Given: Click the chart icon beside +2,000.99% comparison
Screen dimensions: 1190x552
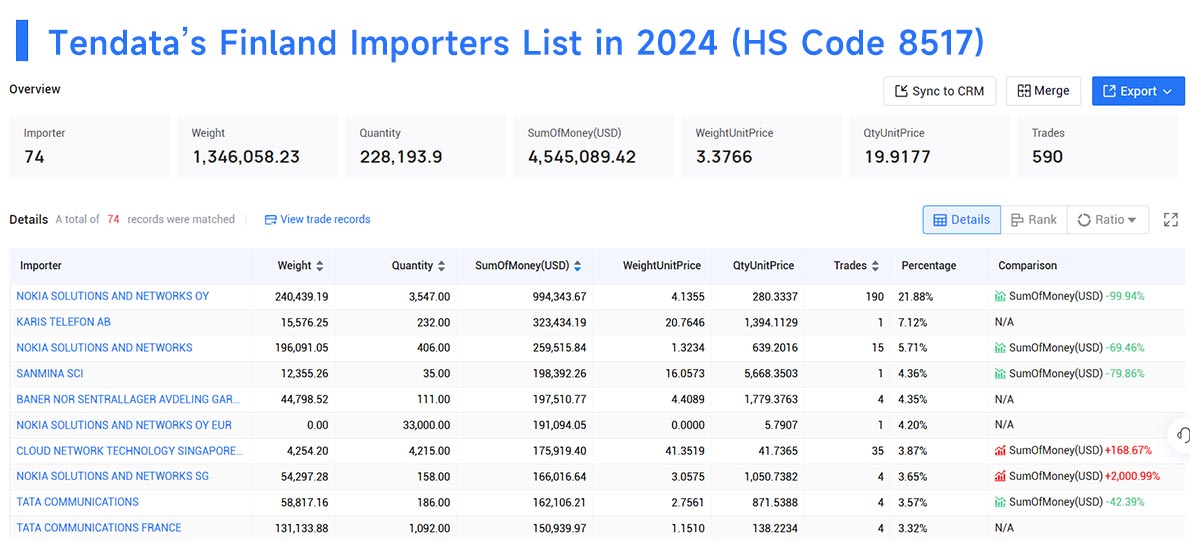Looking at the screenshot, I should 1000,476.
